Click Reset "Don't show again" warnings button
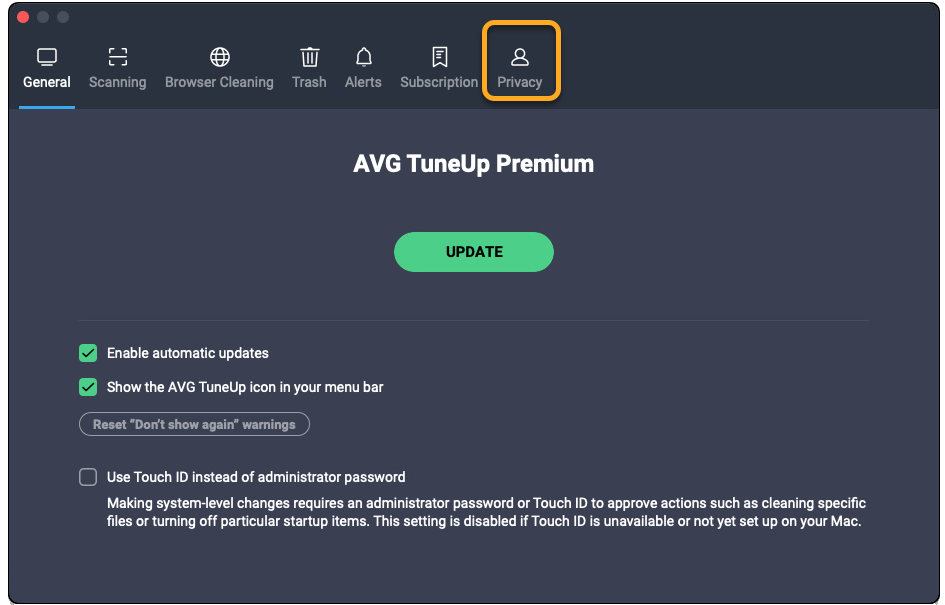The image size is (945, 605). [x=194, y=424]
